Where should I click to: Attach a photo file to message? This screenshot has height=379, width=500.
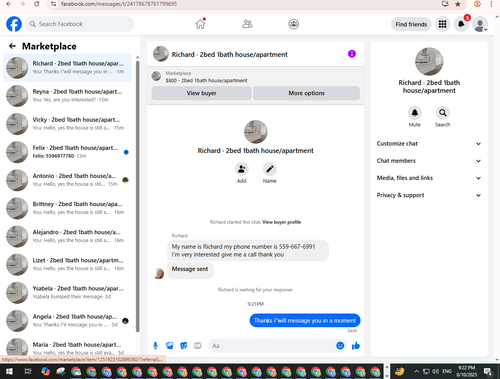tap(169, 346)
